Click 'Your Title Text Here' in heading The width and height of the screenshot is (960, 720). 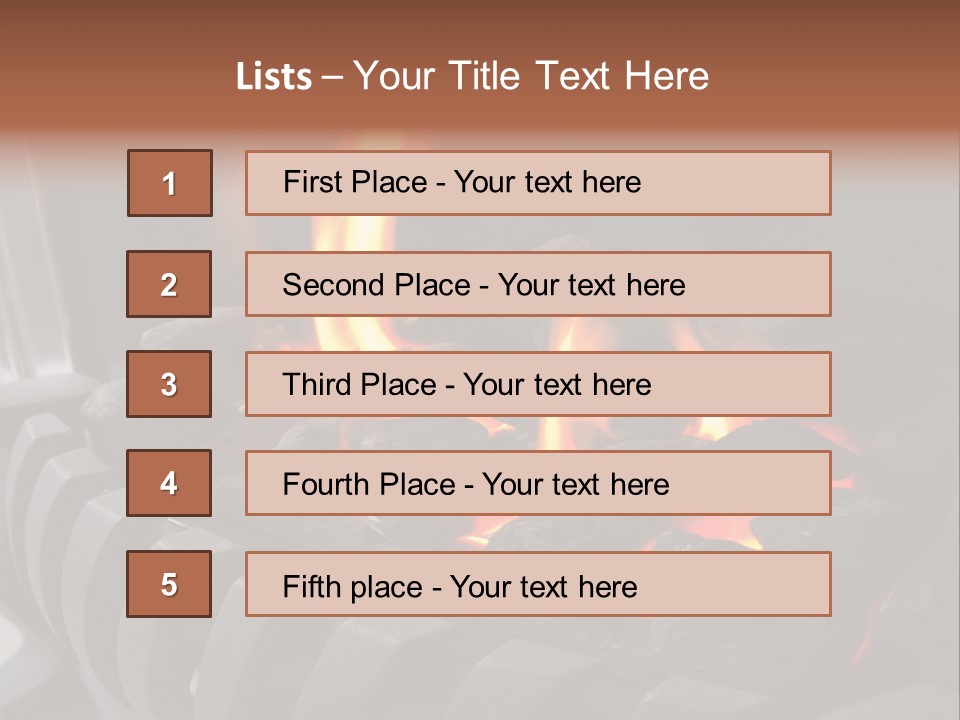[531, 76]
